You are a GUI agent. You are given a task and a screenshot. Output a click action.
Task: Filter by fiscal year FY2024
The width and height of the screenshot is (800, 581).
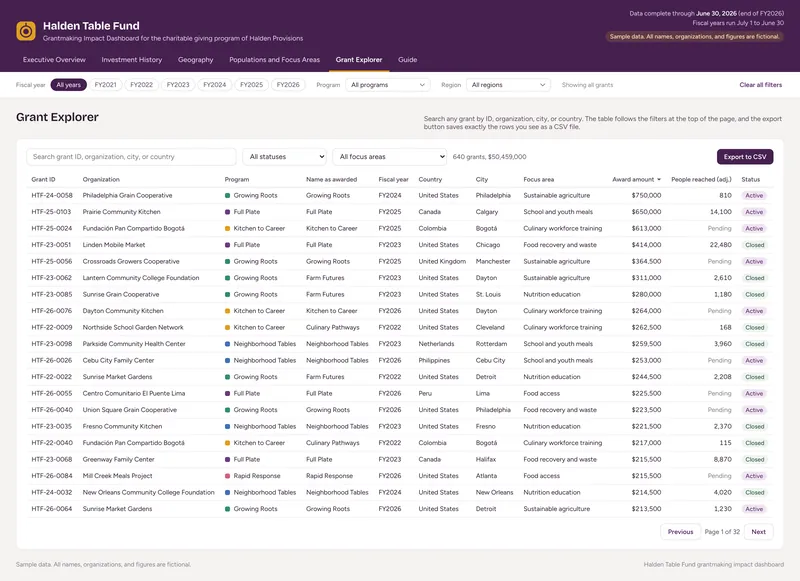(215, 85)
